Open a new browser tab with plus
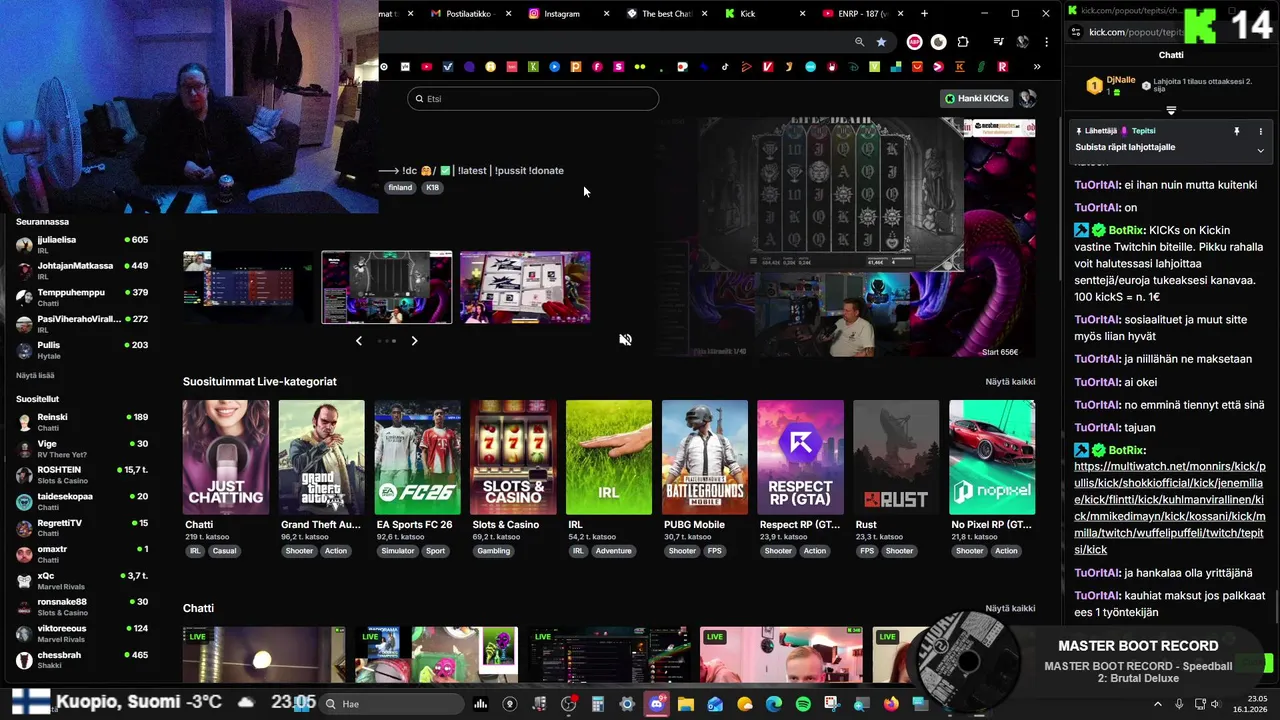Screen dimensions: 1280x720 coord(924,14)
